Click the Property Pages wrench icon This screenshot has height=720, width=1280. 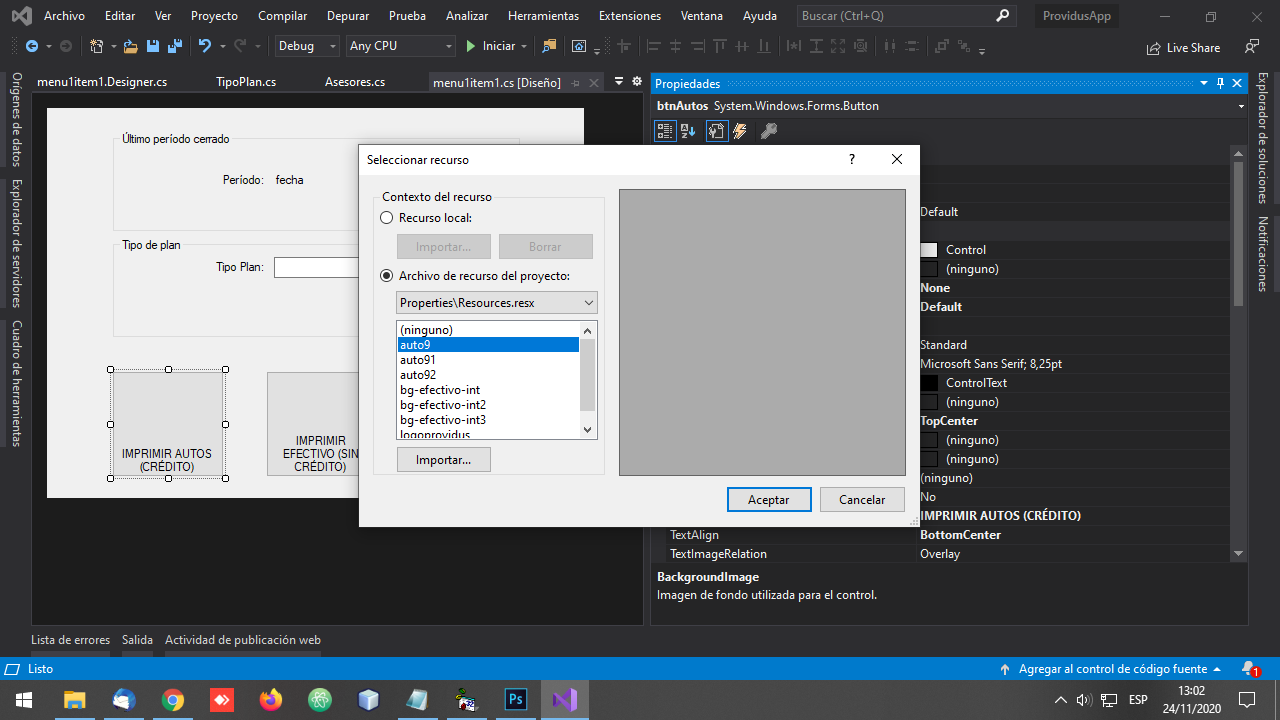tap(769, 130)
